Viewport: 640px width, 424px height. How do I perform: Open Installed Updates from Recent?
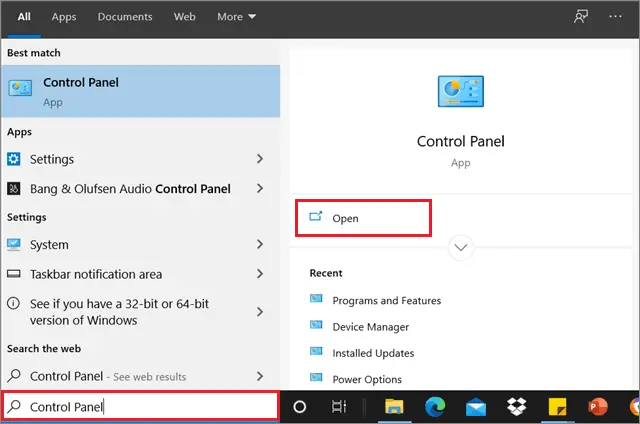(373, 353)
